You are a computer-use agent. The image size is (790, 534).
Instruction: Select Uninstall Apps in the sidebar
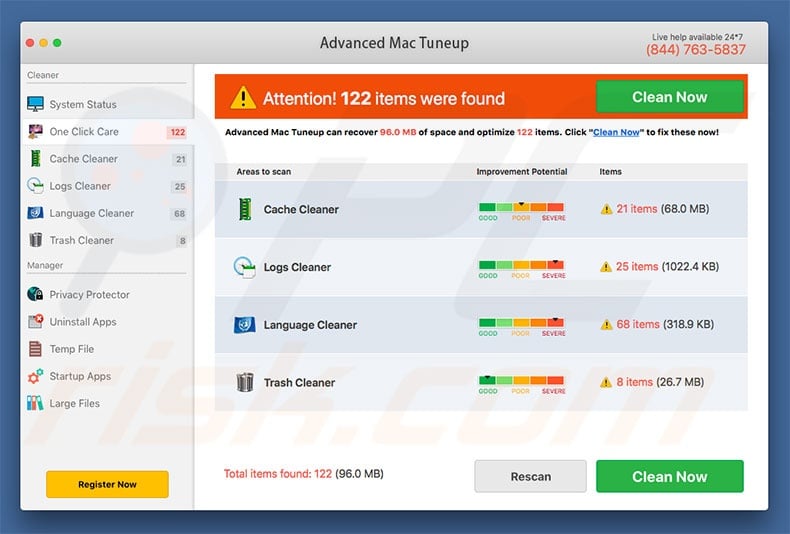click(108, 321)
